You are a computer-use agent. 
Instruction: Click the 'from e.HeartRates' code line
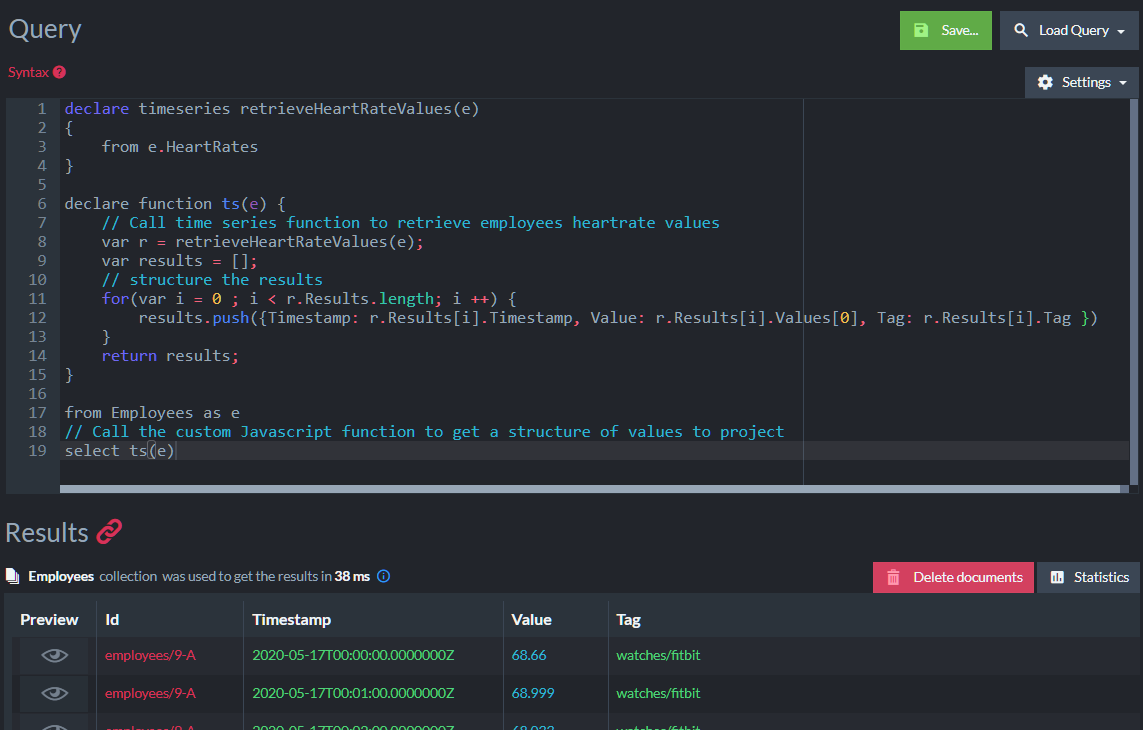[179, 147]
